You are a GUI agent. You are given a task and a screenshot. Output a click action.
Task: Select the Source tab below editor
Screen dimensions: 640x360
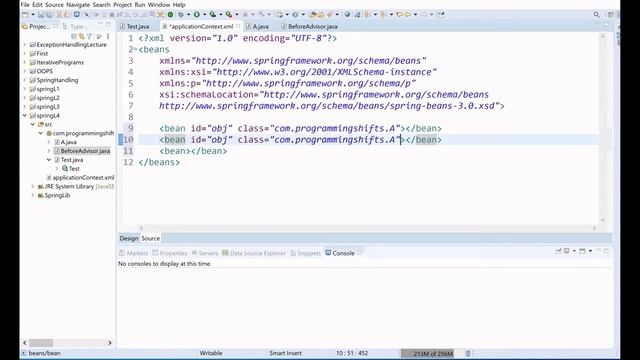click(x=151, y=238)
